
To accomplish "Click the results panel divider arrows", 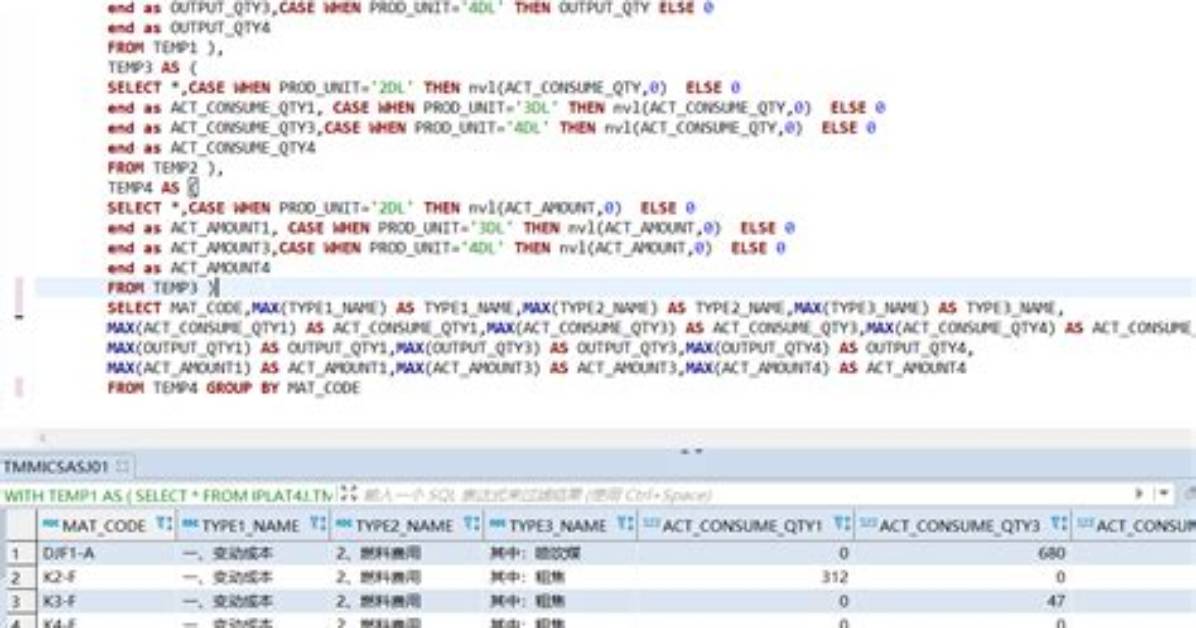I will pyautogui.click(x=691, y=451).
